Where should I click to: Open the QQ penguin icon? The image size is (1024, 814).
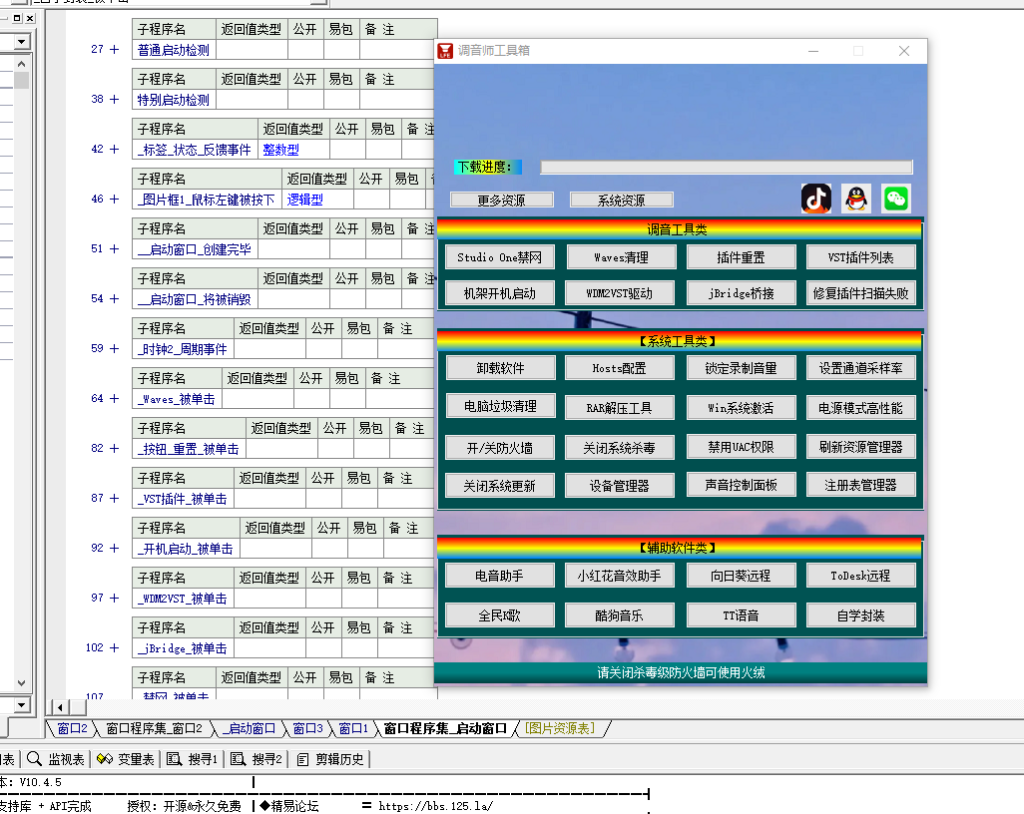855,198
